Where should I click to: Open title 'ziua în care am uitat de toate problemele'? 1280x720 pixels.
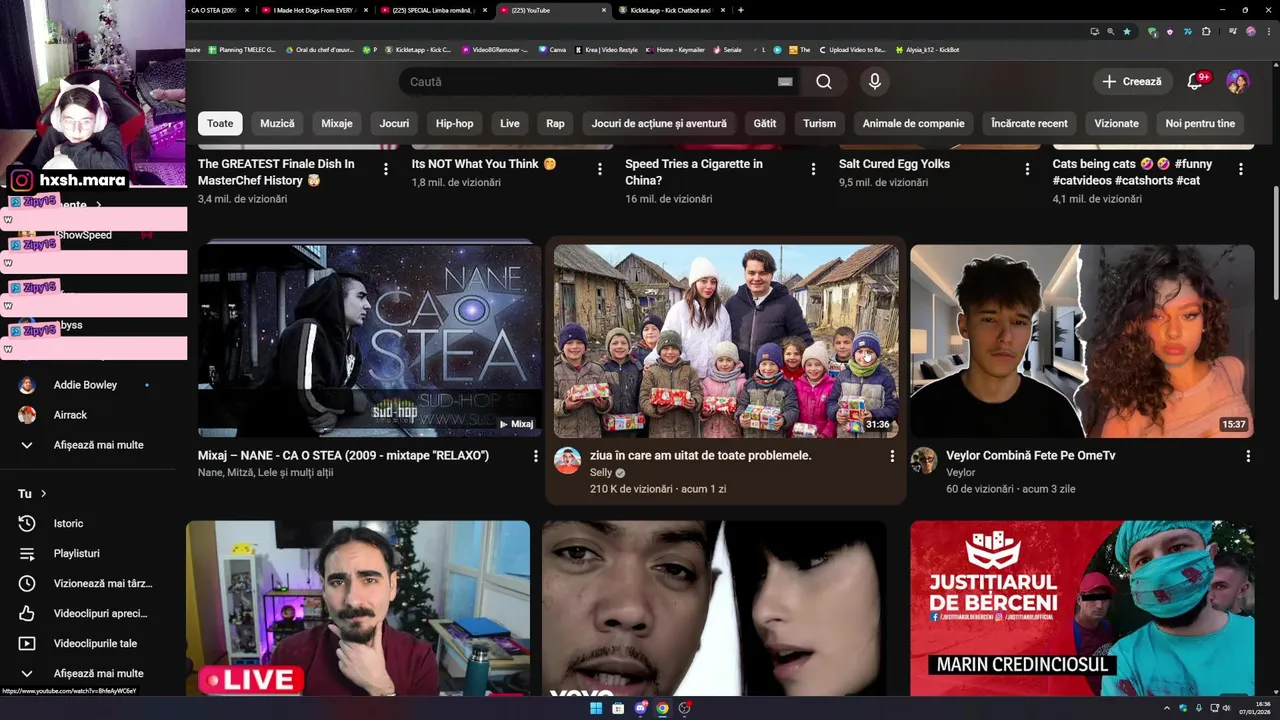pyautogui.click(x=701, y=456)
